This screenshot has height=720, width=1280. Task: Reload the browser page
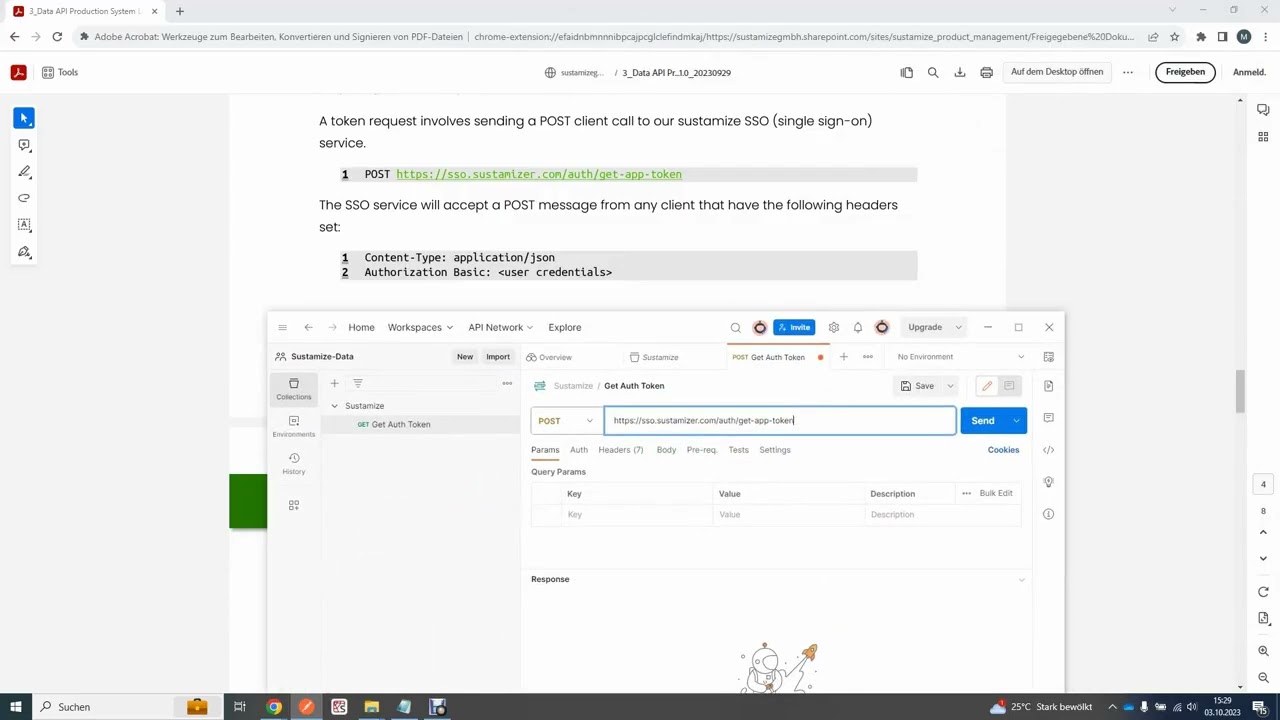[57, 37]
